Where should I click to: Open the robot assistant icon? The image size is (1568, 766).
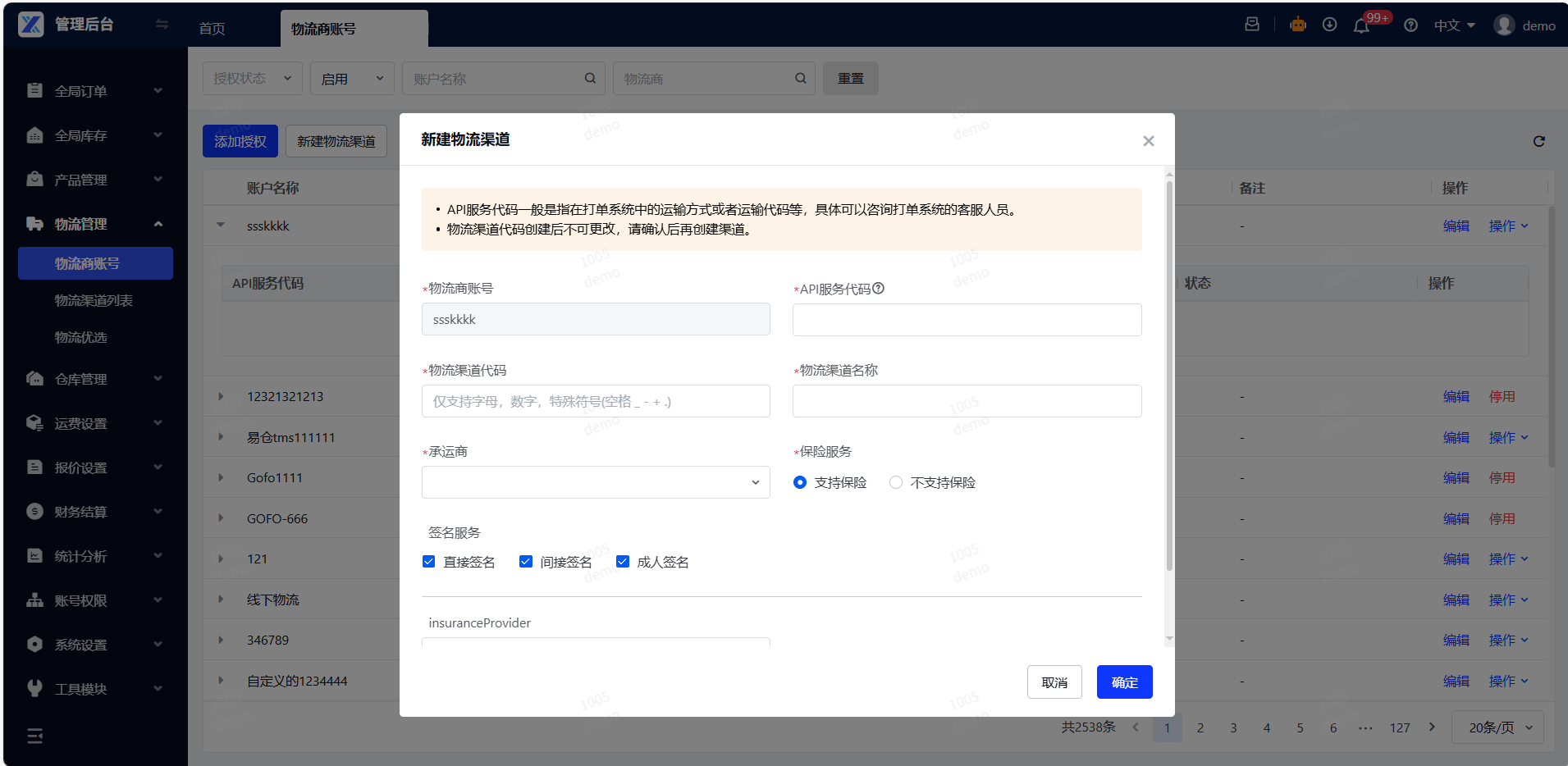click(x=1298, y=25)
